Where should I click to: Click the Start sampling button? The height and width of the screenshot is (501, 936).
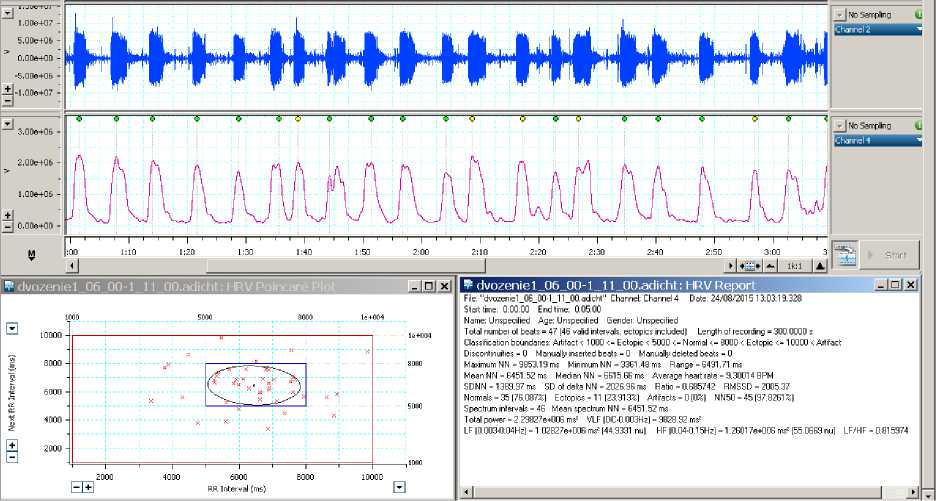click(x=886, y=255)
